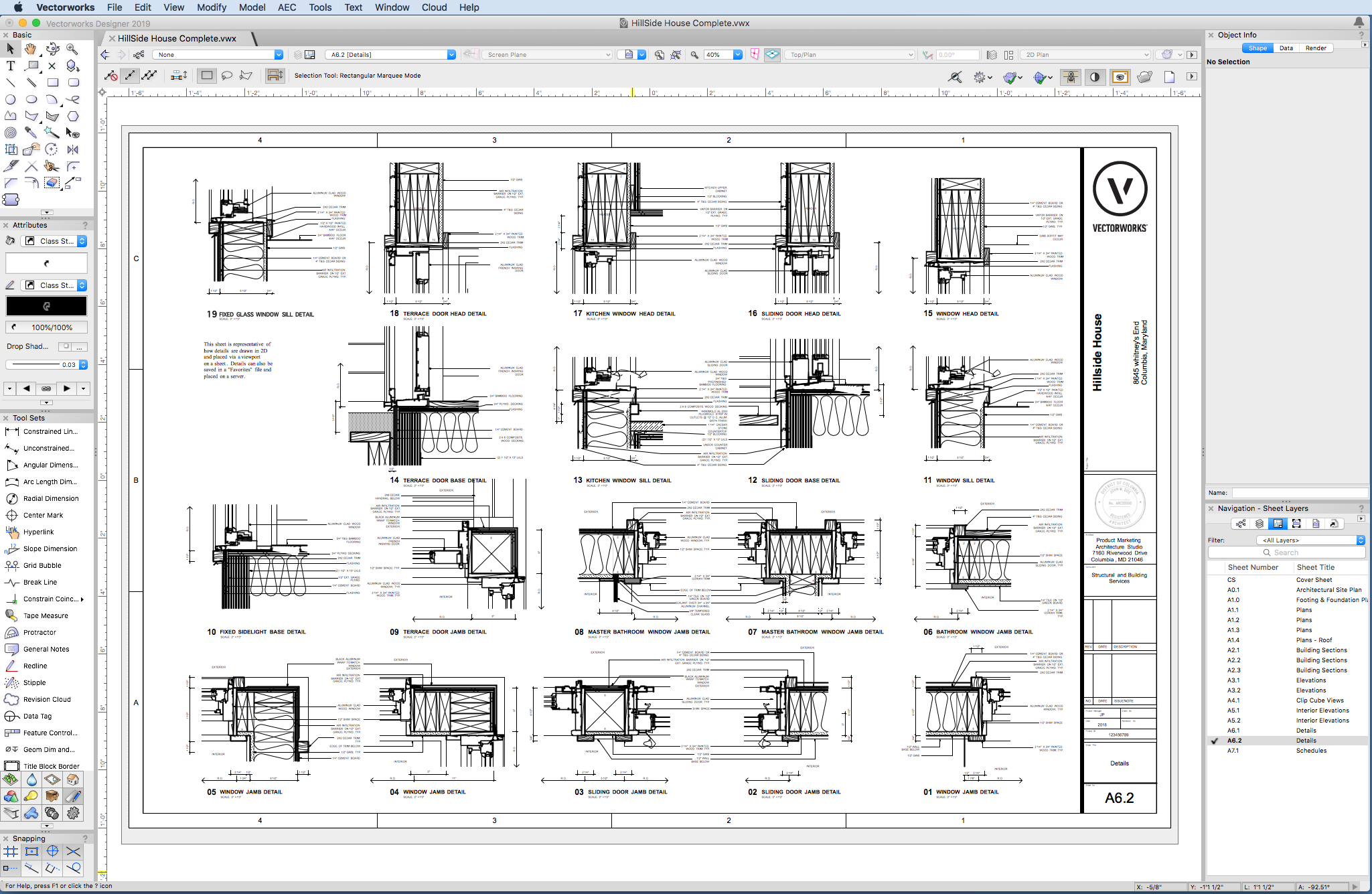This screenshot has height=894, width=1372.
Task: Toggle the Drop Shadow checkbox
Action: point(65,346)
